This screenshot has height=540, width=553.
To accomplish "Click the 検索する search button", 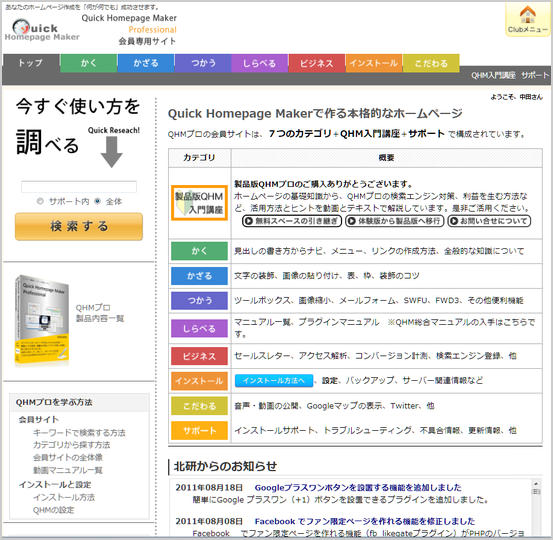I will (x=79, y=226).
